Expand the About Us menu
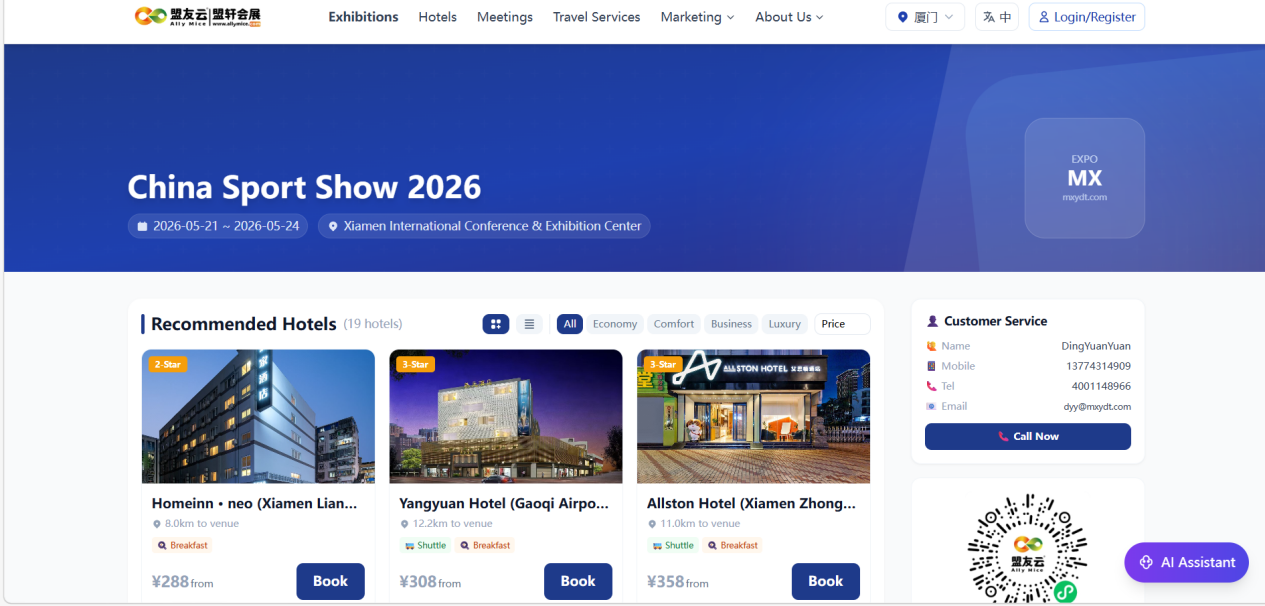 789,17
